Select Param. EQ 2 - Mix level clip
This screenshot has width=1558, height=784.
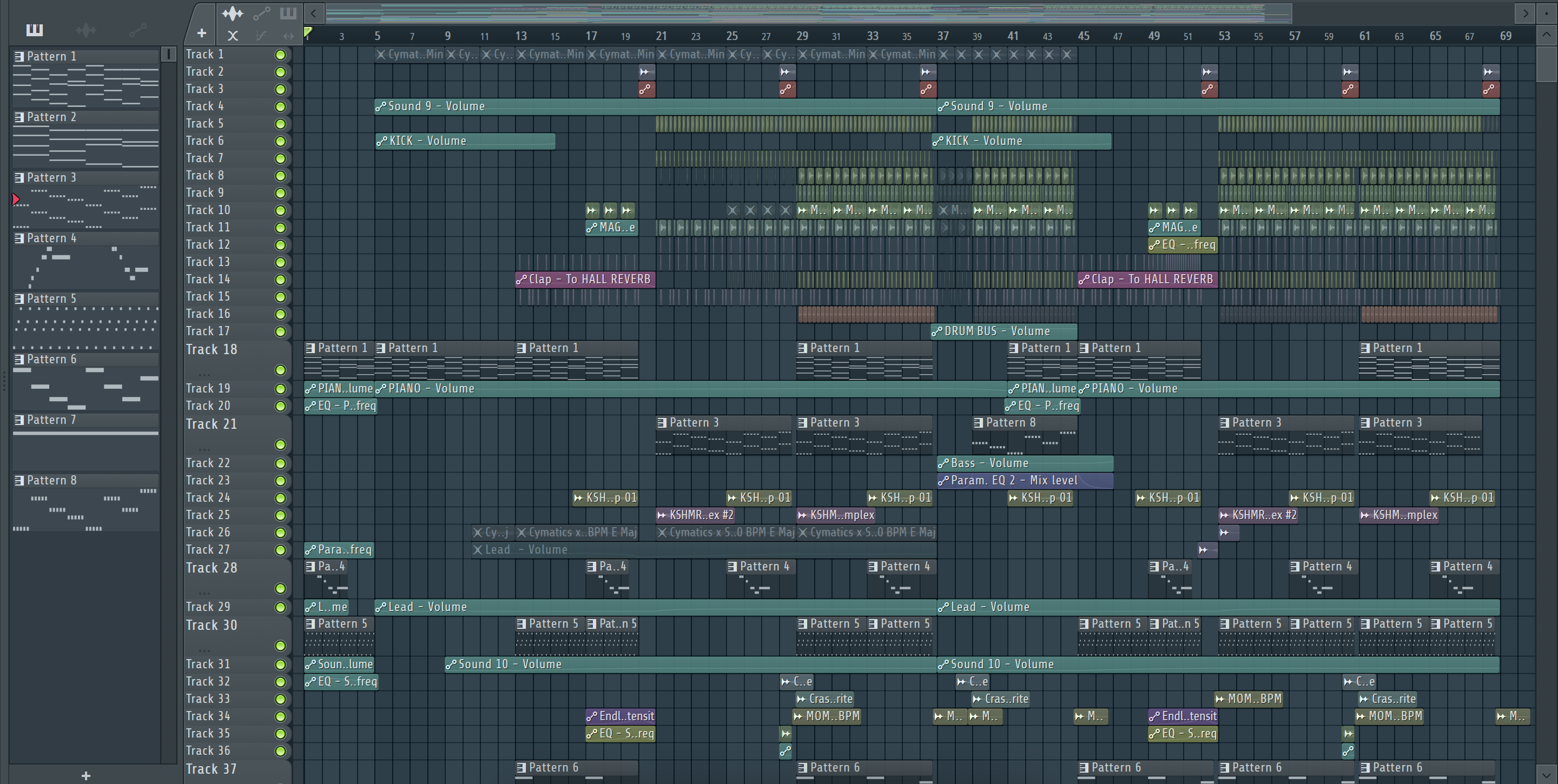1025,481
